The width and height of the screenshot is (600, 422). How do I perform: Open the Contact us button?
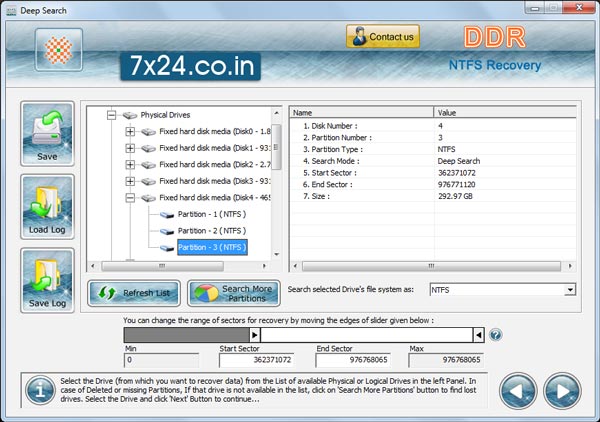383,37
